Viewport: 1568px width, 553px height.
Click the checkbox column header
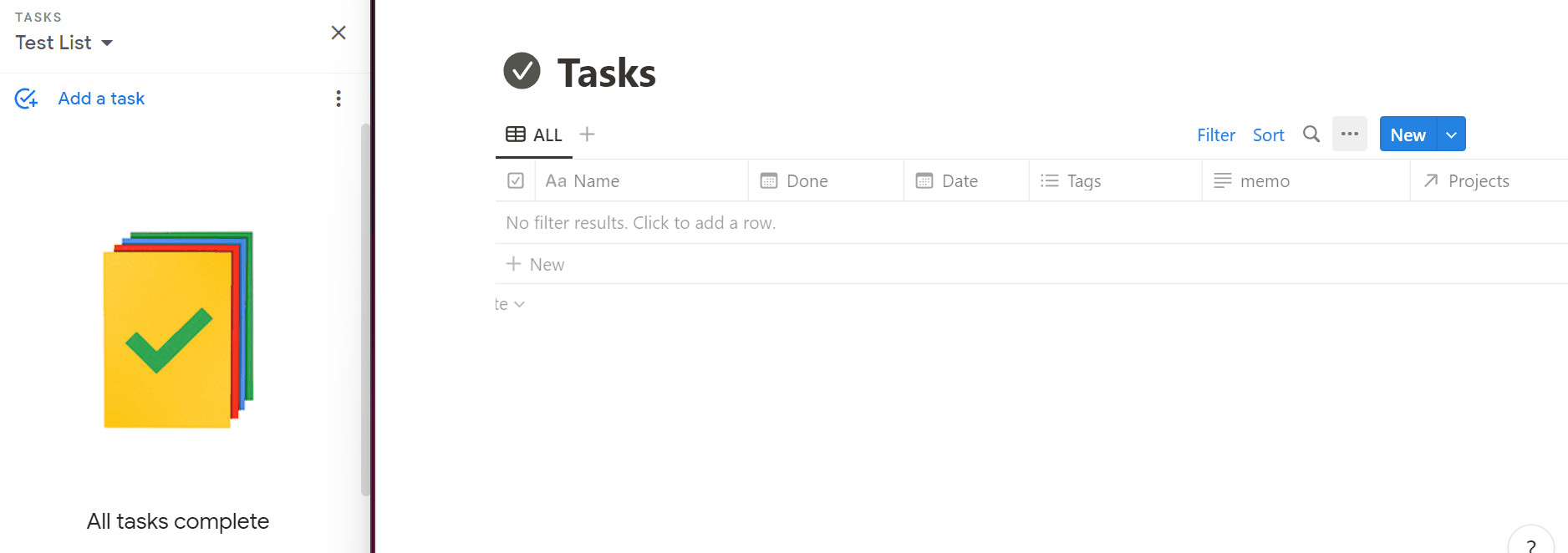tap(516, 180)
